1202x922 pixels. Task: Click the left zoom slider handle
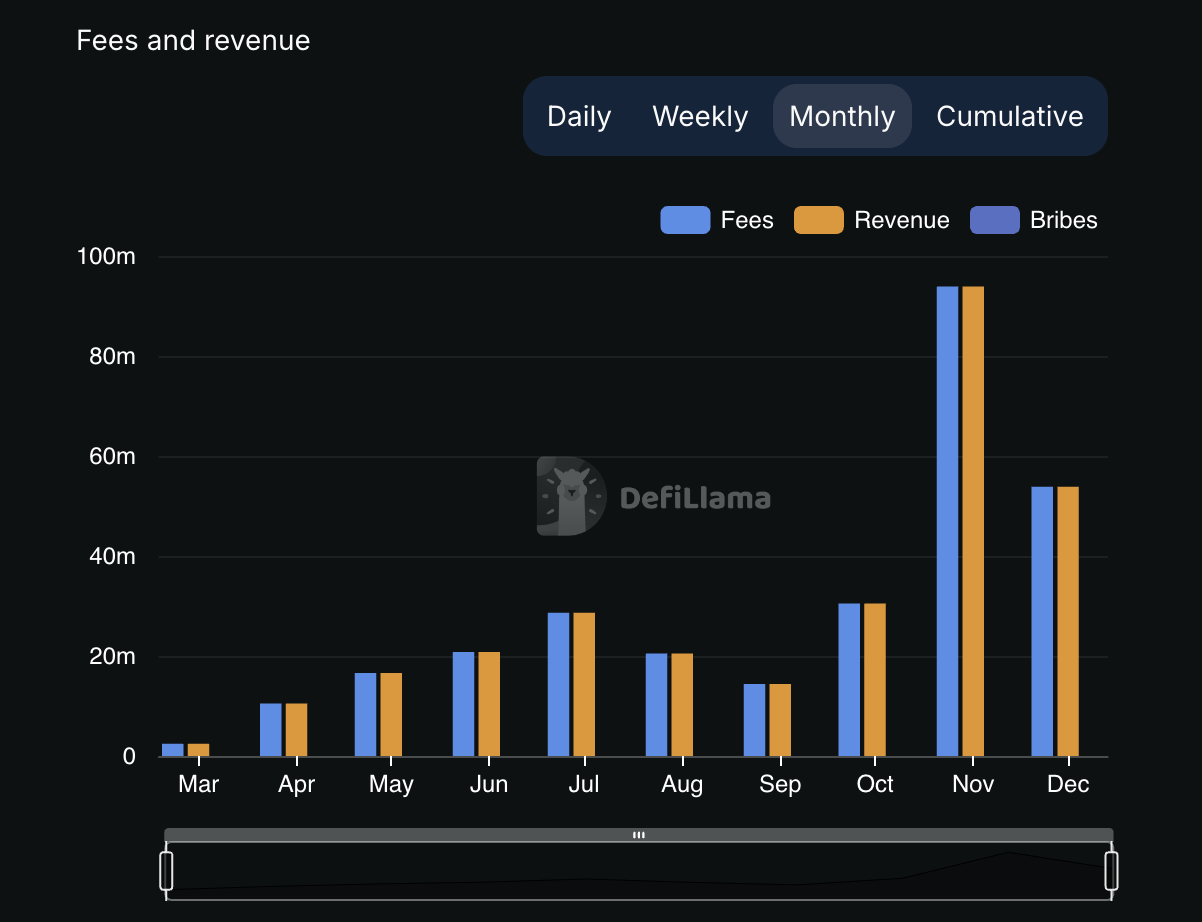tap(166, 870)
